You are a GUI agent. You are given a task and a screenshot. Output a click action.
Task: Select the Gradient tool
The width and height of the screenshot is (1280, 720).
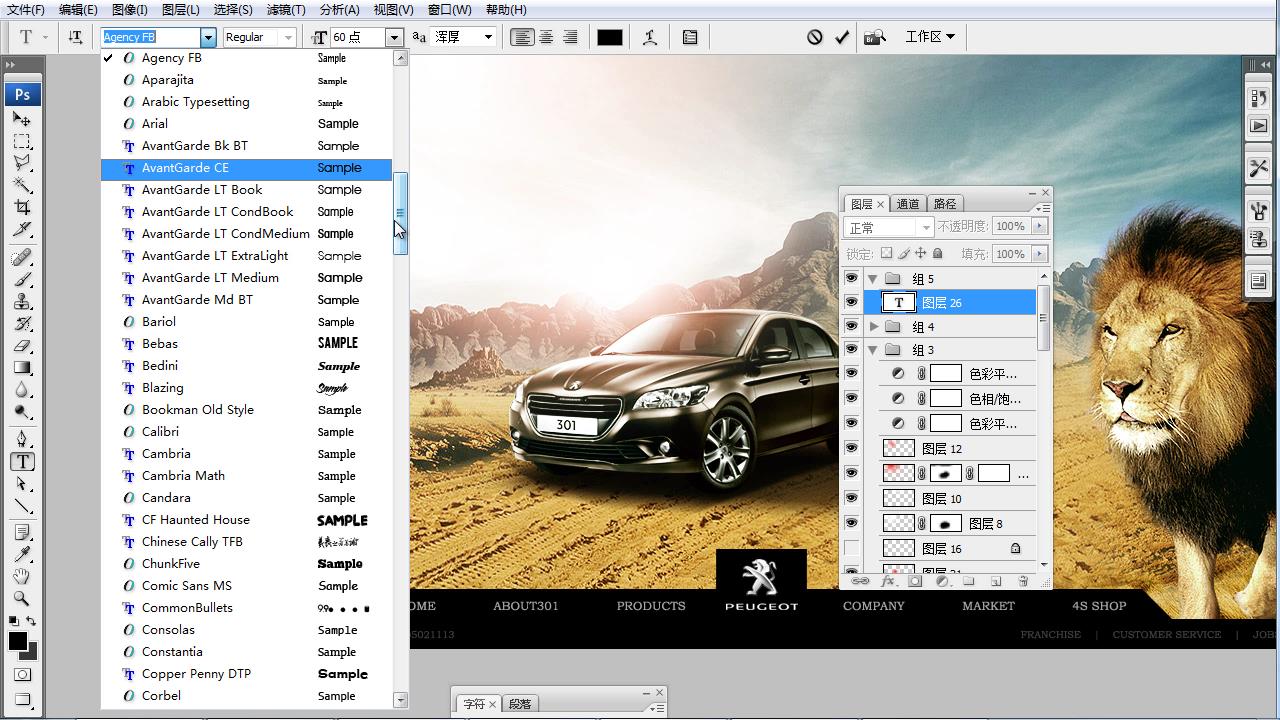click(22, 368)
